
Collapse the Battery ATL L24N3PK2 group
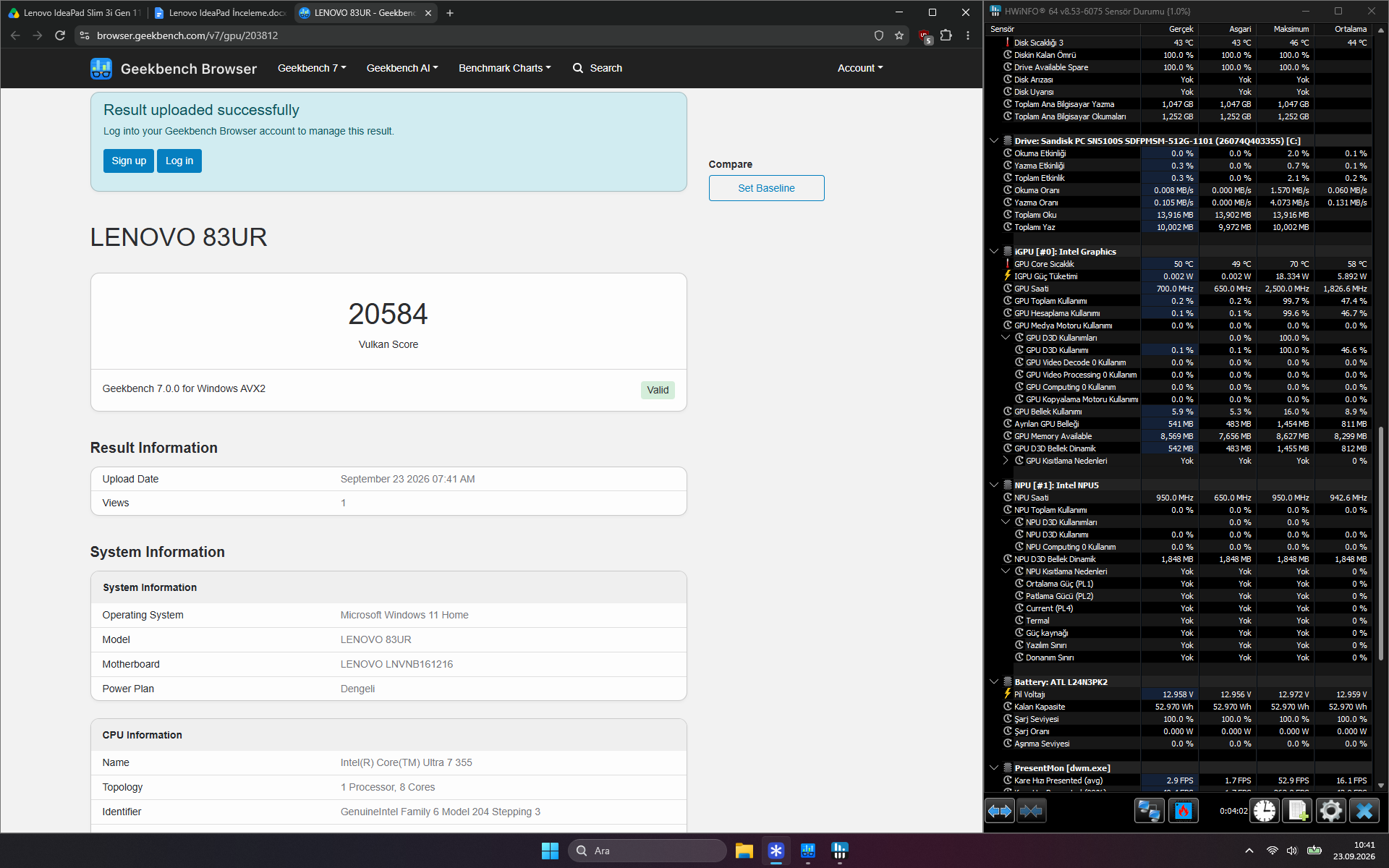coord(994,682)
